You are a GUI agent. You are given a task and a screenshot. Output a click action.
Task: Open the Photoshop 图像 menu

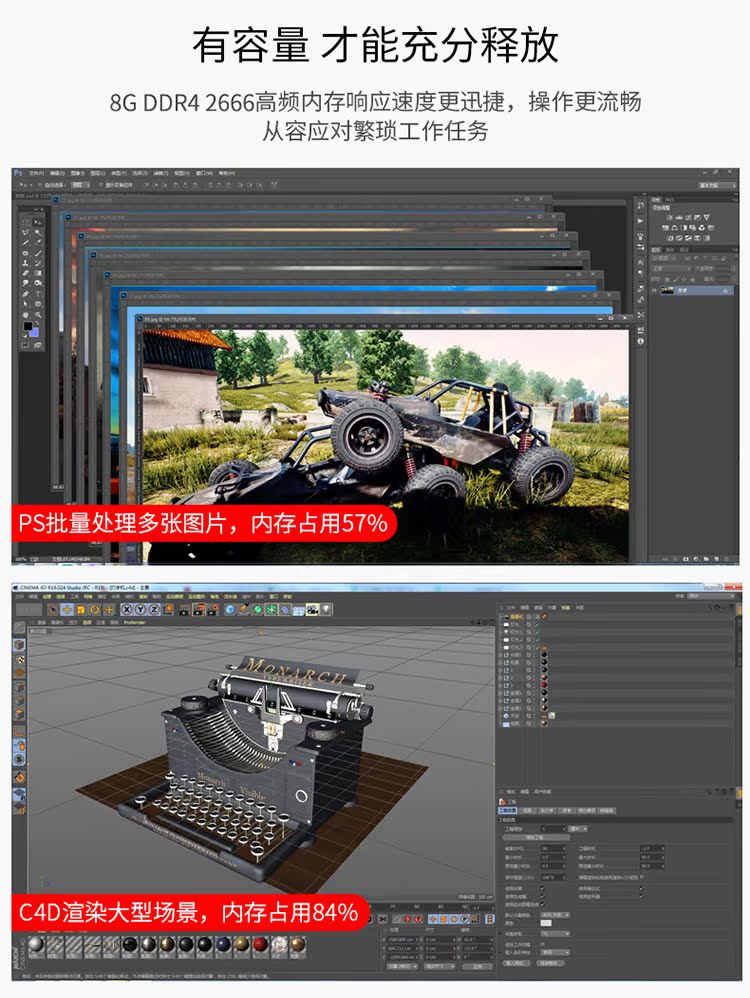(x=78, y=173)
